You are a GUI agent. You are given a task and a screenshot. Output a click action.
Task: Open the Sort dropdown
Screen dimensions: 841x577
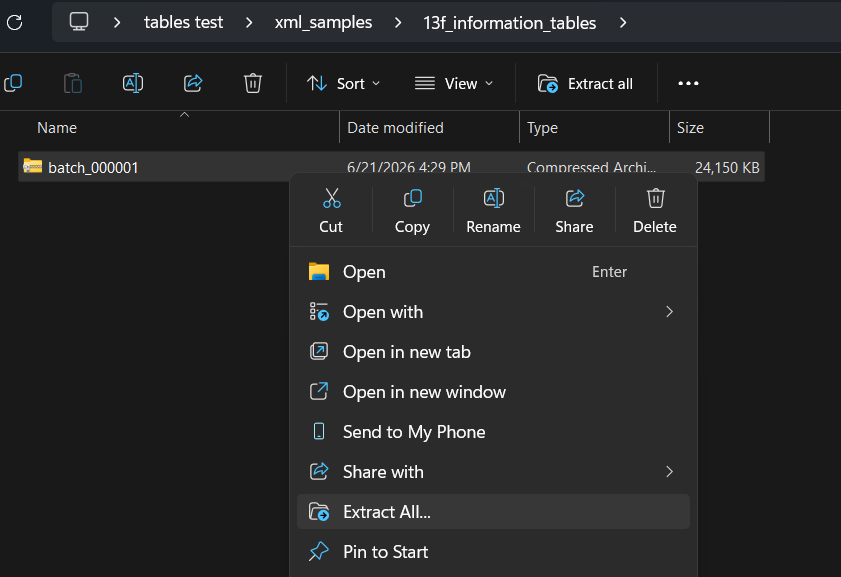pyautogui.click(x=343, y=84)
